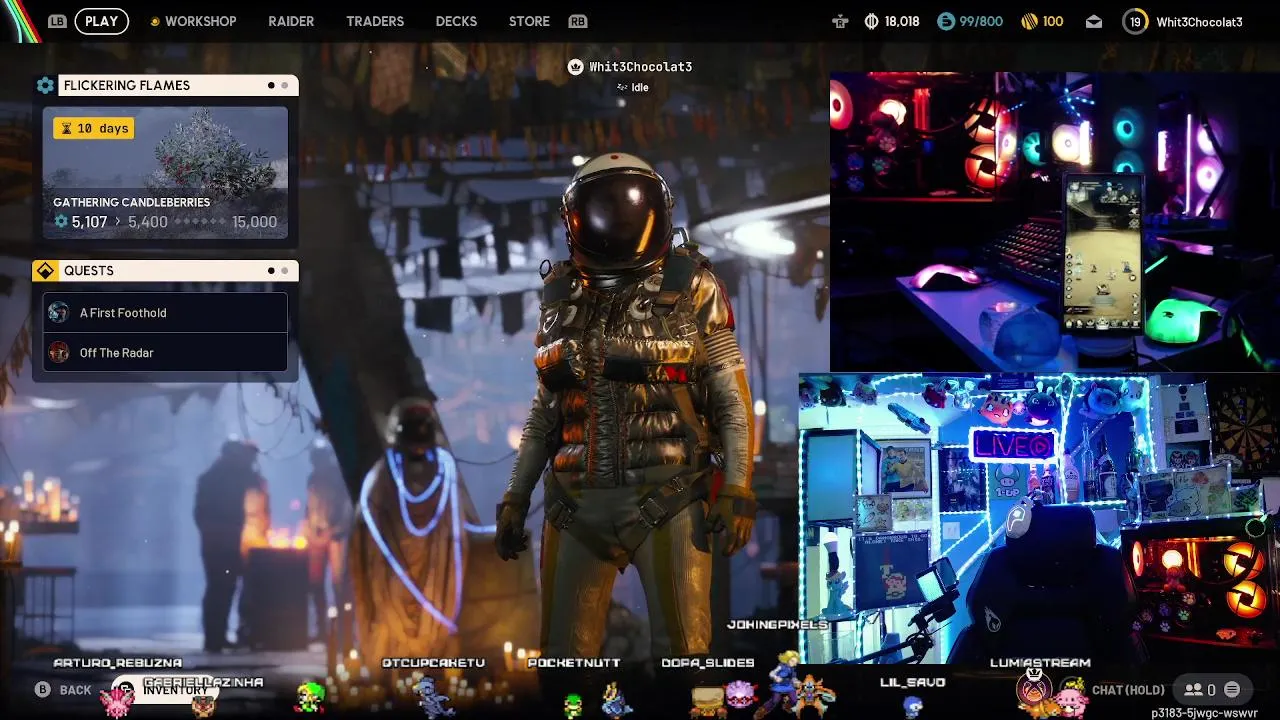Open the DECKS tab
The height and width of the screenshot is (720, 1280).
click(456, 21)
